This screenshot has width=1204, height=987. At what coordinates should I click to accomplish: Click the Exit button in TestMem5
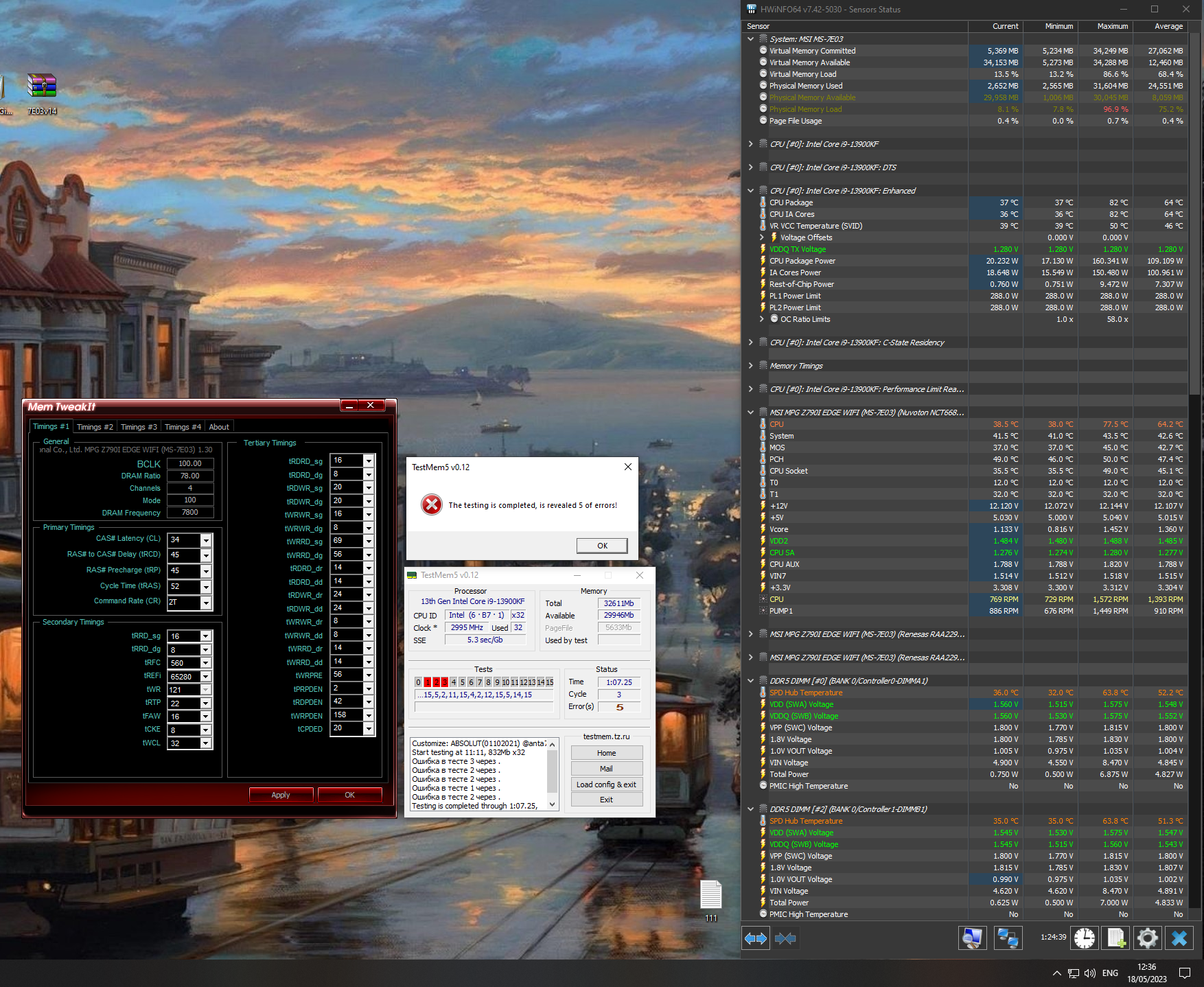pos(606,800)
